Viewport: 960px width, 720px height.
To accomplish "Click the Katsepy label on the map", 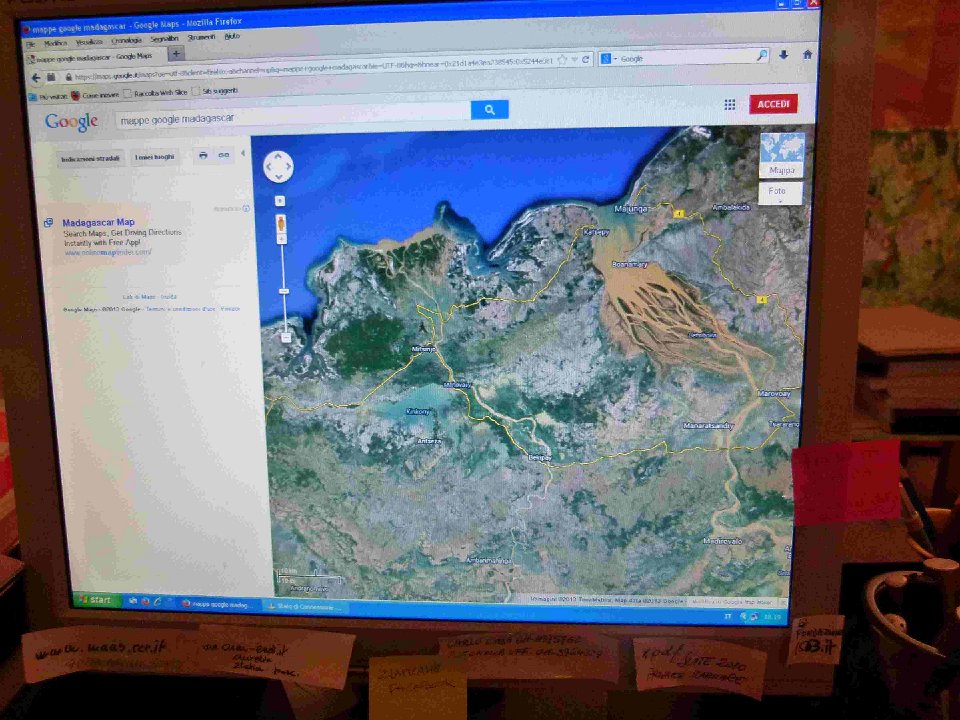I will 597,233.
